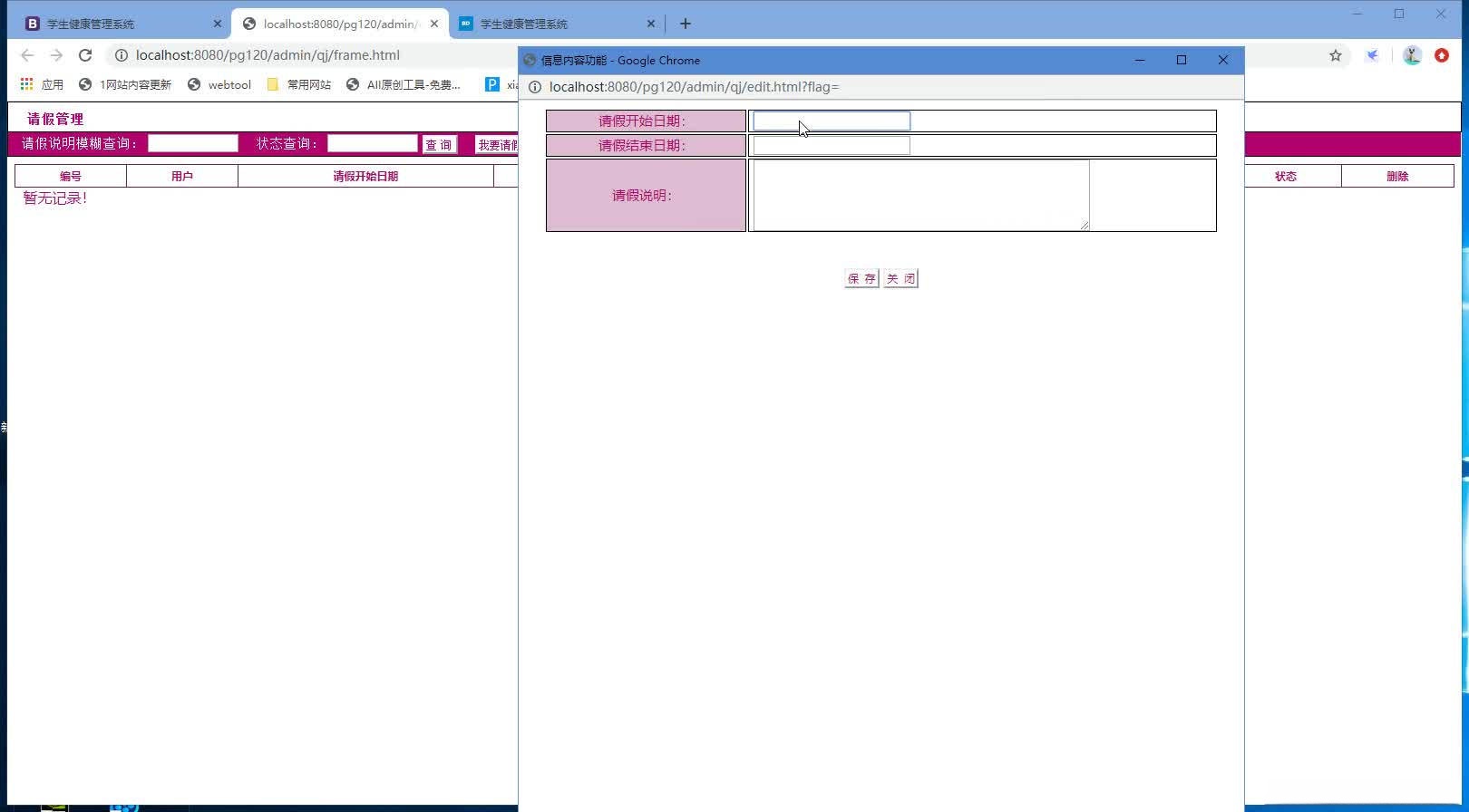Minimize the 信息内容功能 popup window
Viewport: 1469px width, 812px height.
tap(1140, 60)
